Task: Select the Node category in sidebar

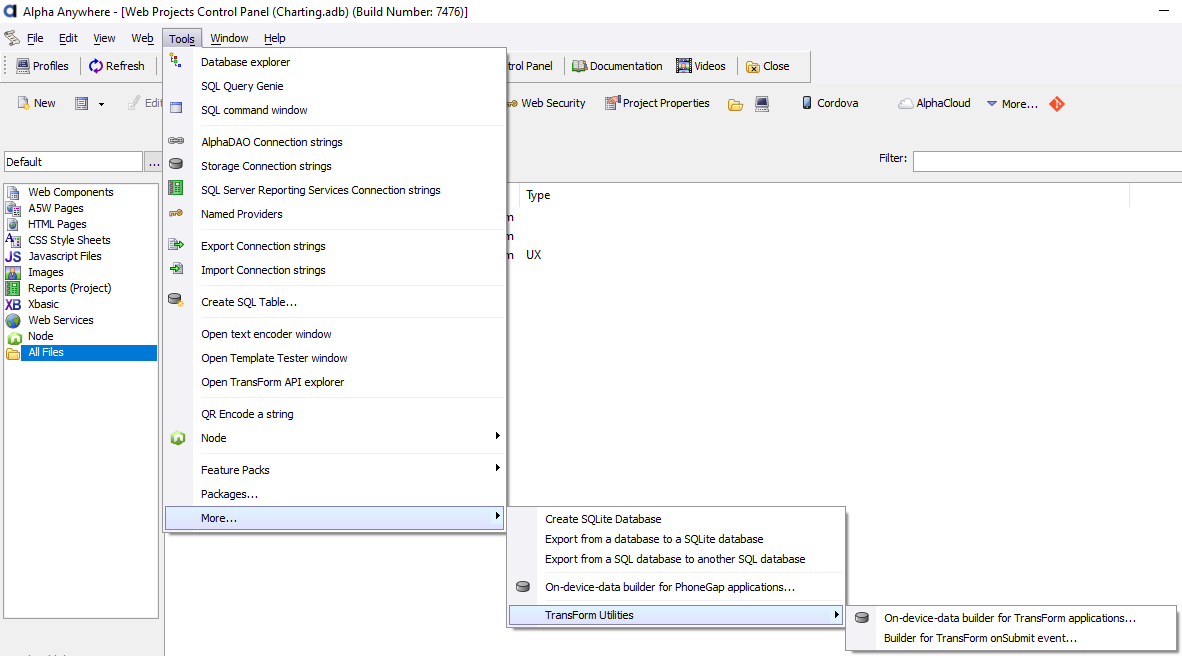Action: [41, 336]
